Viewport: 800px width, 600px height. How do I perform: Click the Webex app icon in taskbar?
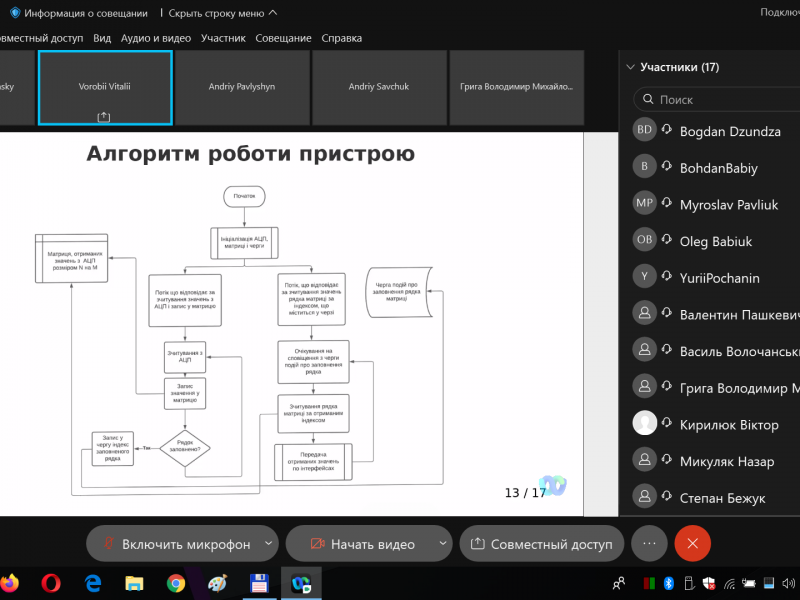pos(299,582)
